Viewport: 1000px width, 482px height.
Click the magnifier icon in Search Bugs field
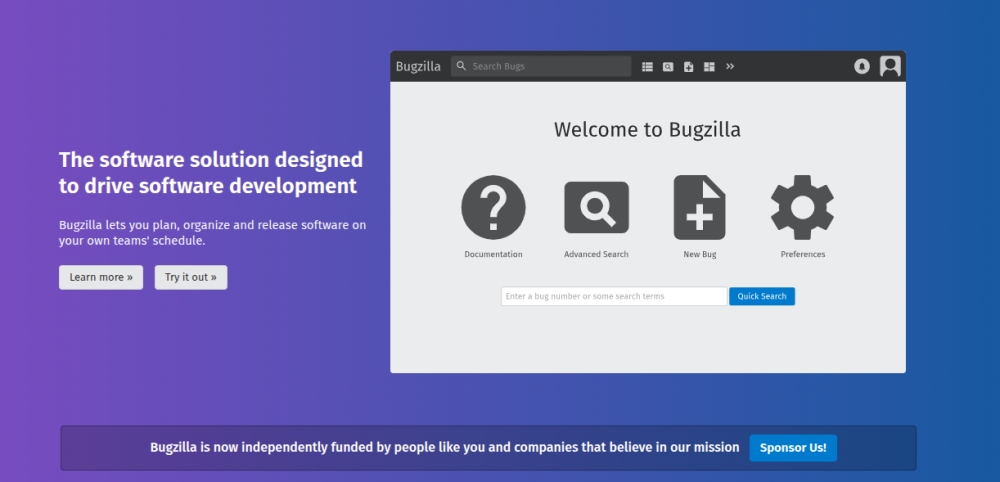tap(462, 66)
